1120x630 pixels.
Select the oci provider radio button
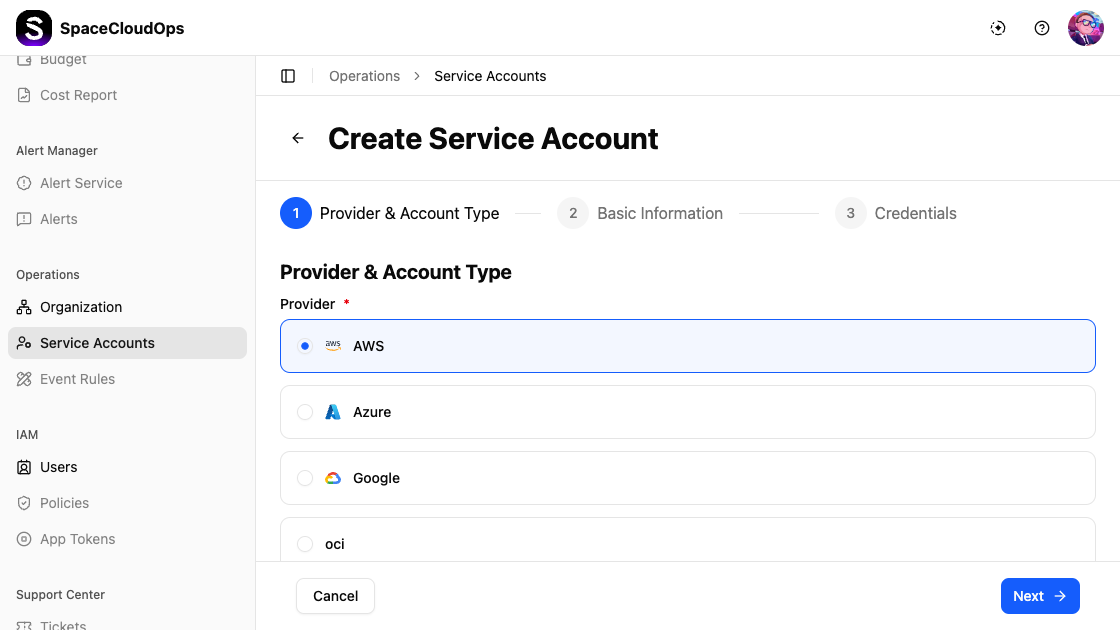pyautogui.click(x=305, y=544)
